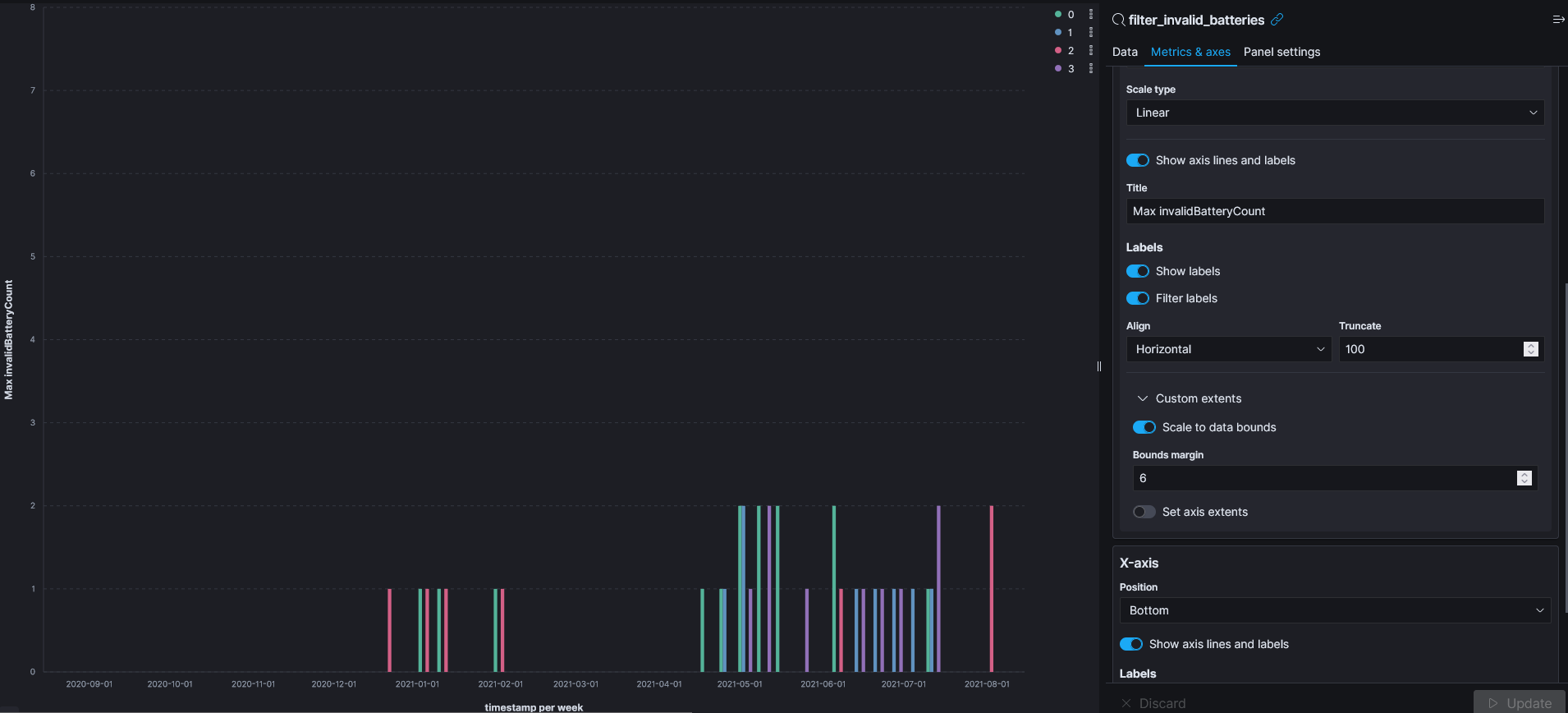Collapse the editor sidebar with the menu icon
Image resolution: width=1568 pixels, height=713 pixels.
pos(1558,20)
